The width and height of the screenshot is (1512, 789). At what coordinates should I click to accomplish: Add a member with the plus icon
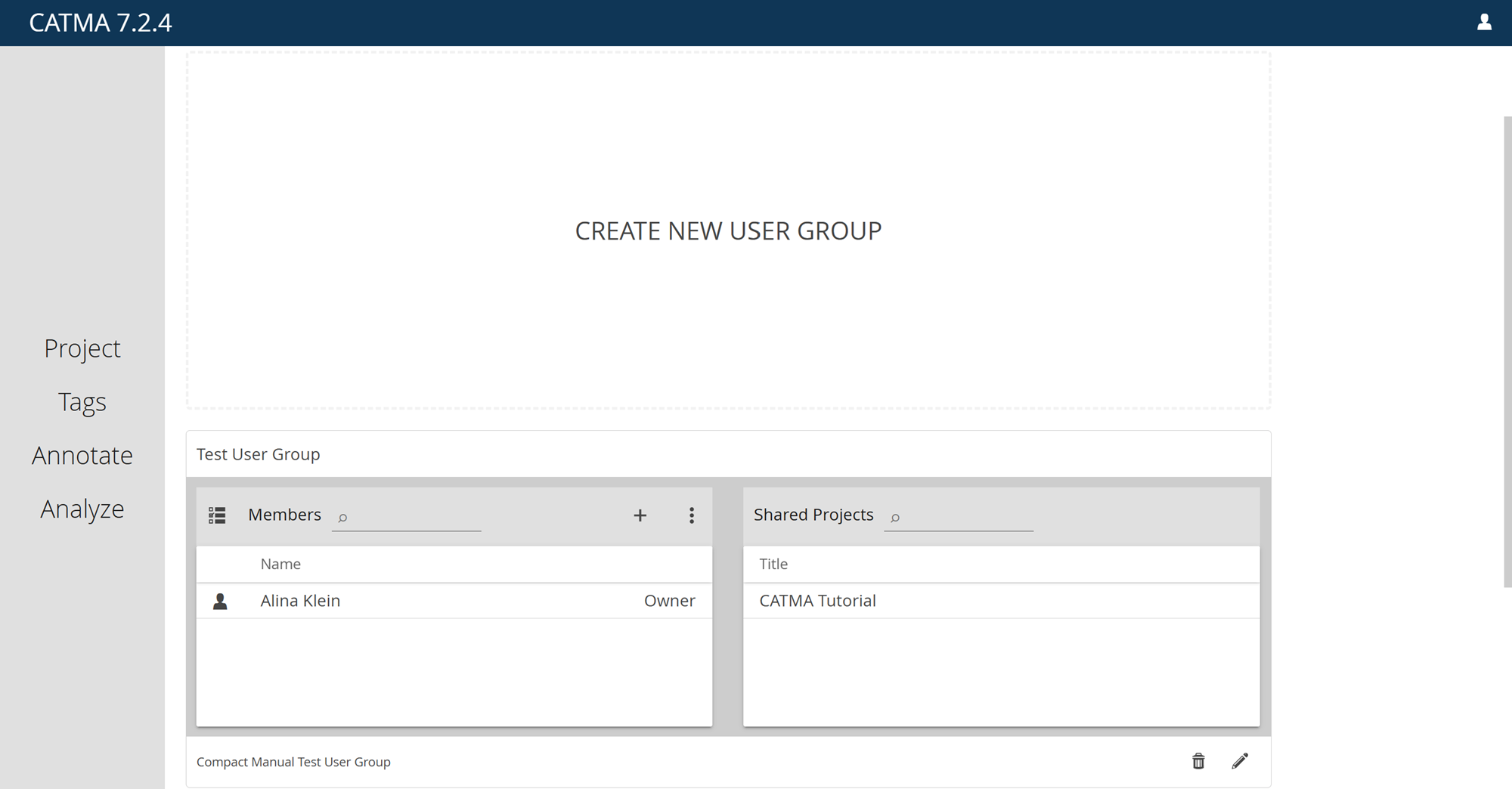[x=640, y=515]
